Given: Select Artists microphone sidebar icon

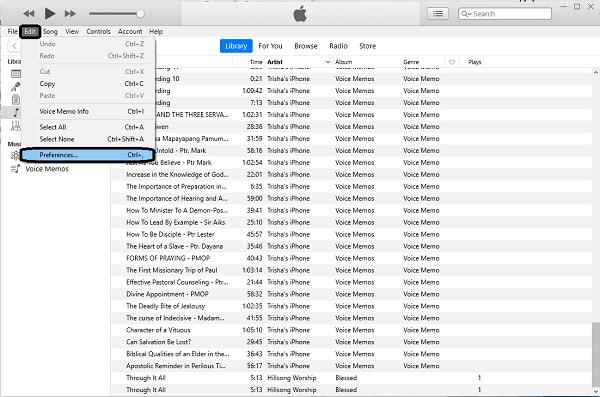Looking at the screenshot, I should coord(16,87).
